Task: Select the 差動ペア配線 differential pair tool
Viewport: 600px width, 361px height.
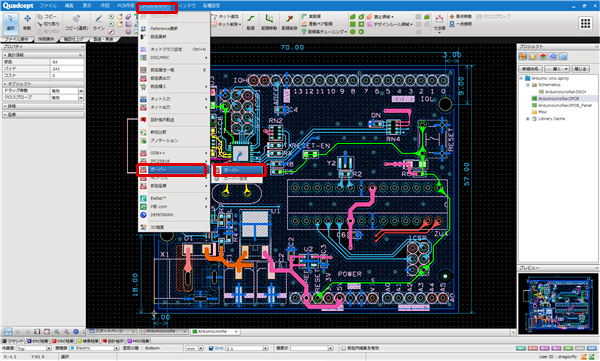Action: [317, 24]
